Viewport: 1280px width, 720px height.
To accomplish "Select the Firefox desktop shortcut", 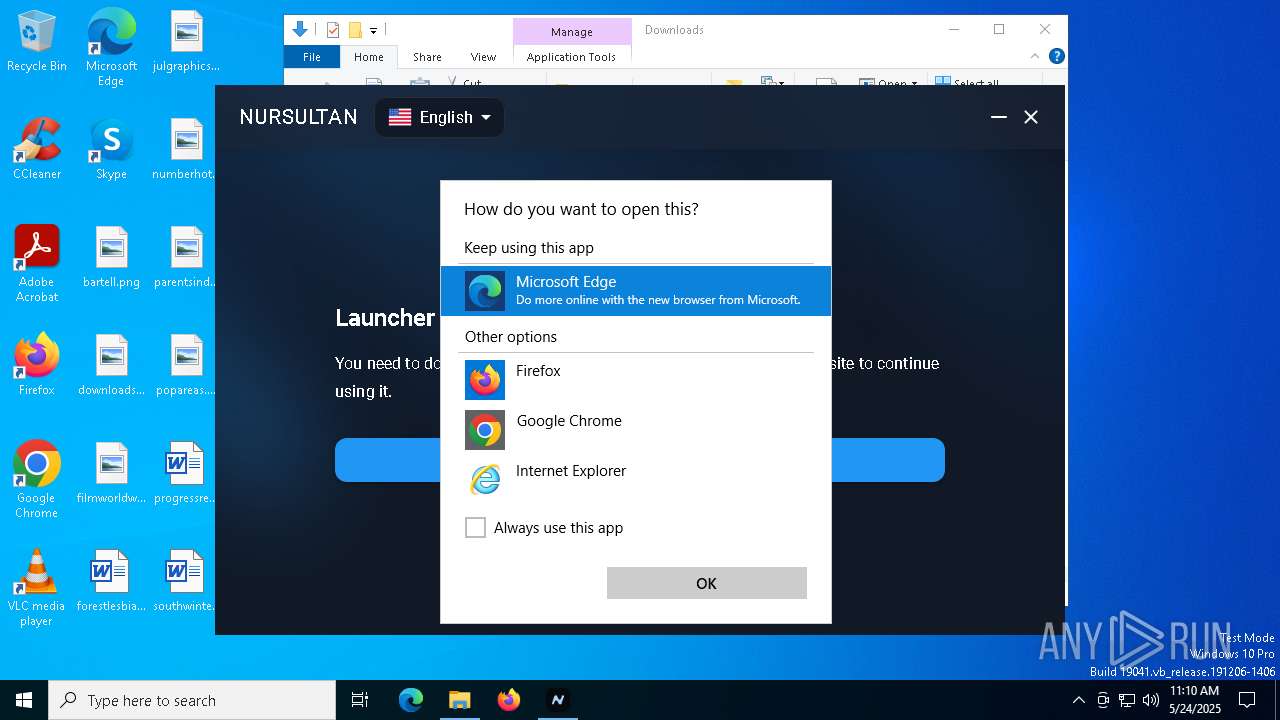I will click(37, 365).
